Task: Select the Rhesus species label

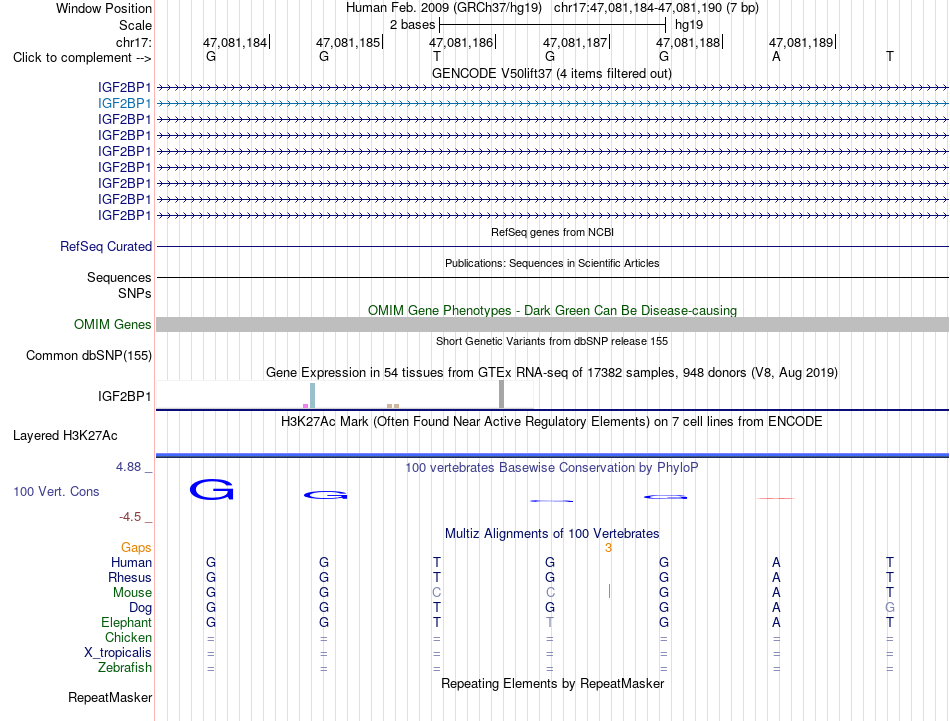Action: click(x=130, y=577)
